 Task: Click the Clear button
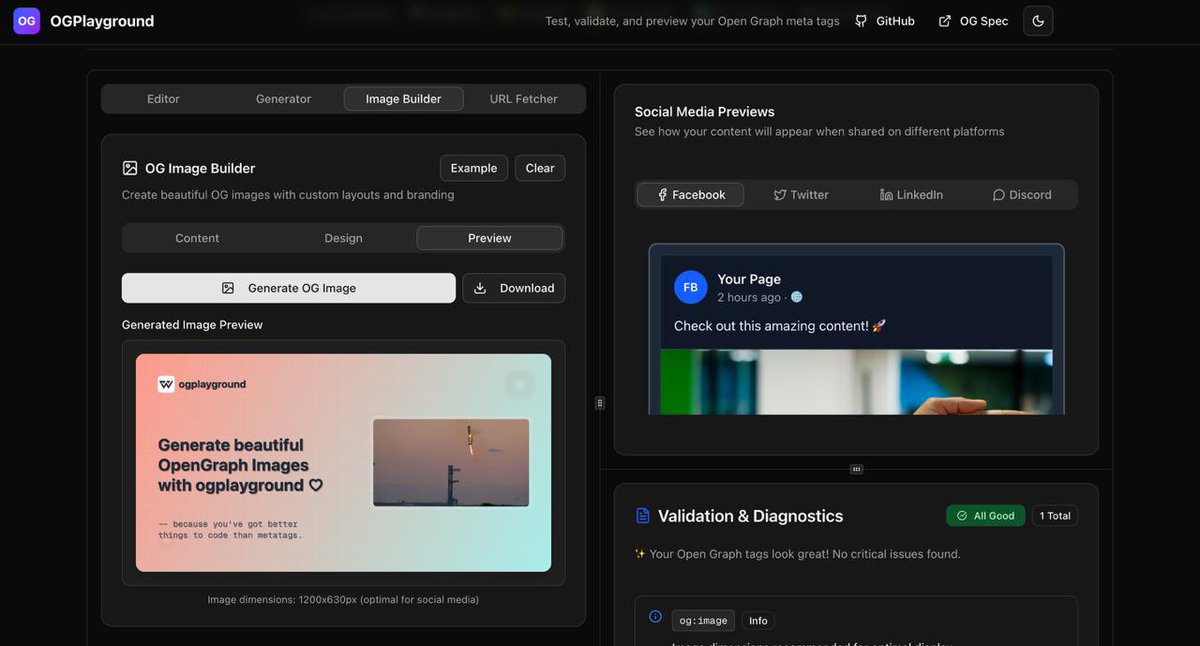click(540, 168)
